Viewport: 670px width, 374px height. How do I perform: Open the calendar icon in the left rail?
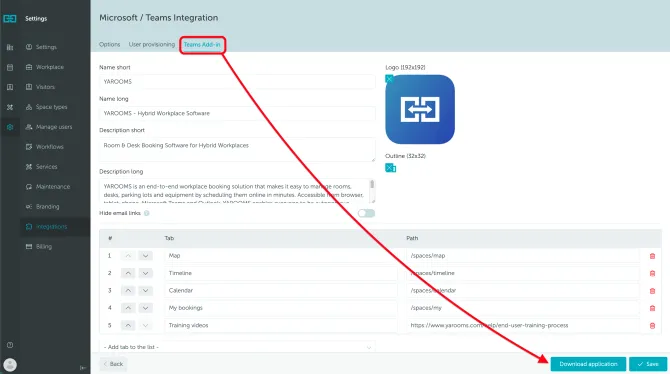10,67
